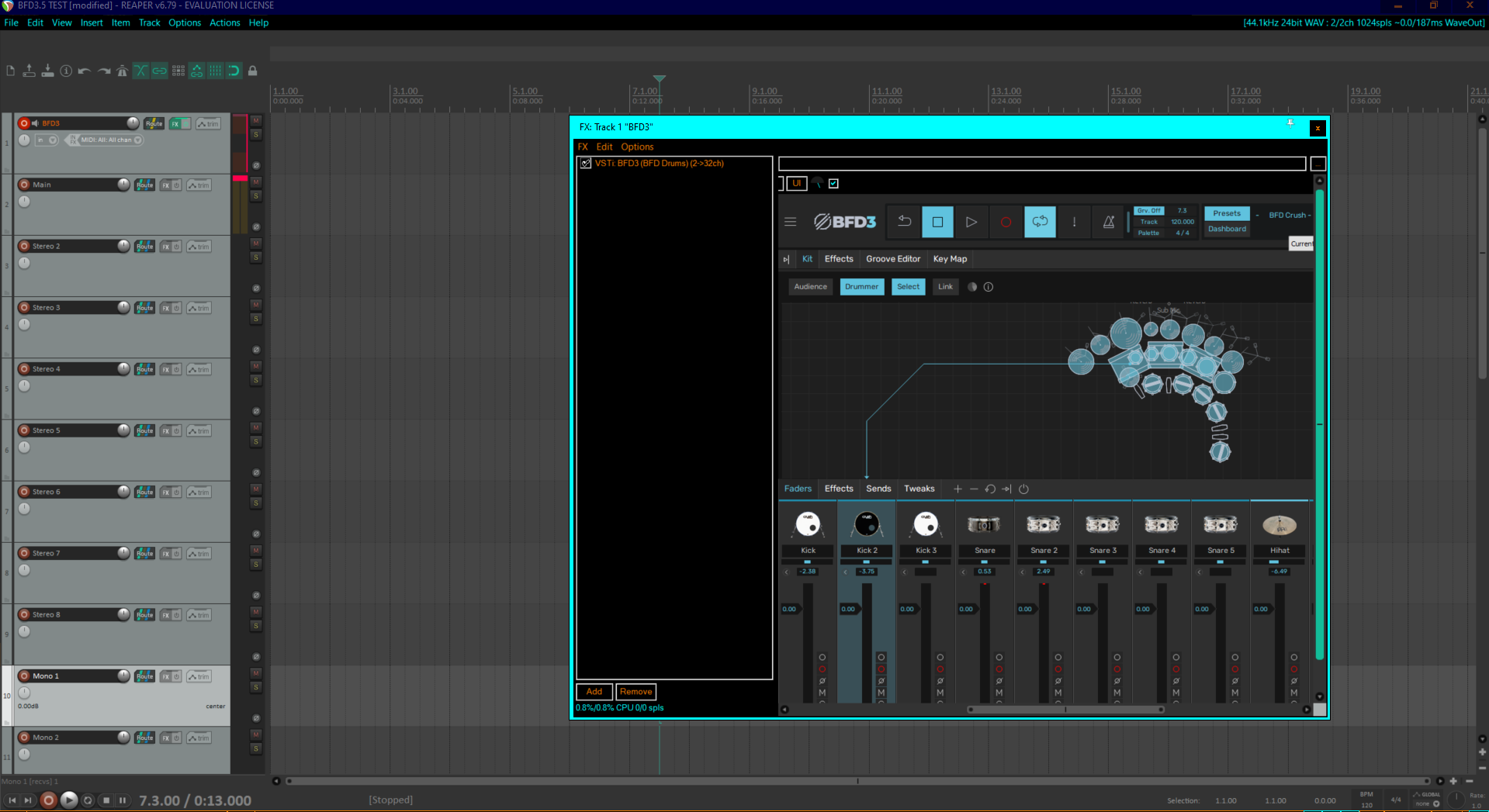Expand the Kick channel left arrow
This screenshot has height=812, width=1489.
point(786,572)
